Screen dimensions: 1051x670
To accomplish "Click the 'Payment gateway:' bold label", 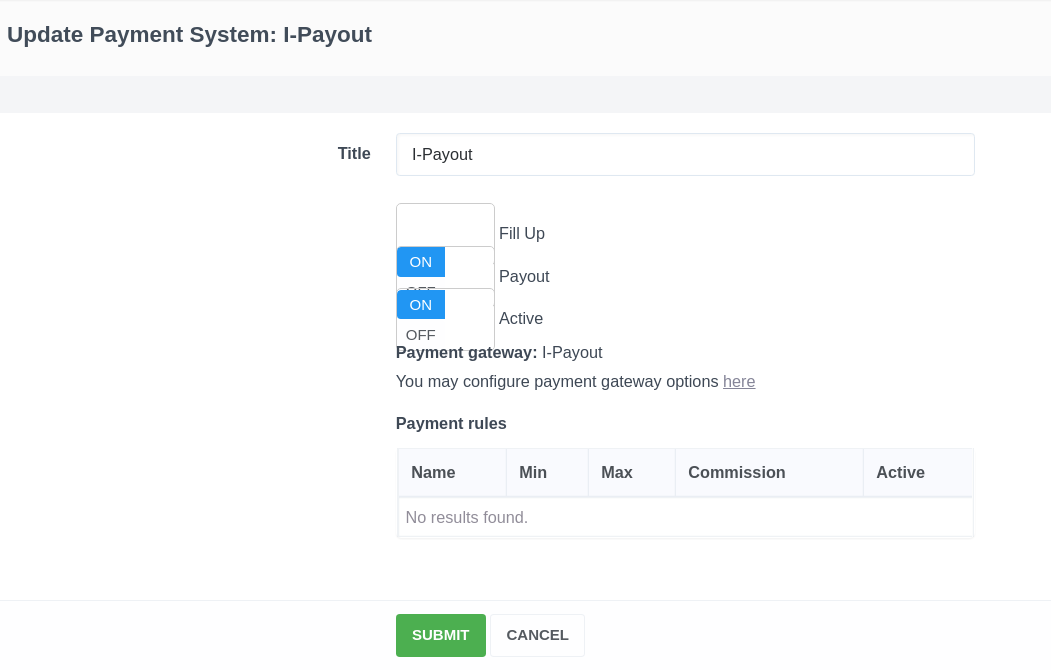I will 466,352.
